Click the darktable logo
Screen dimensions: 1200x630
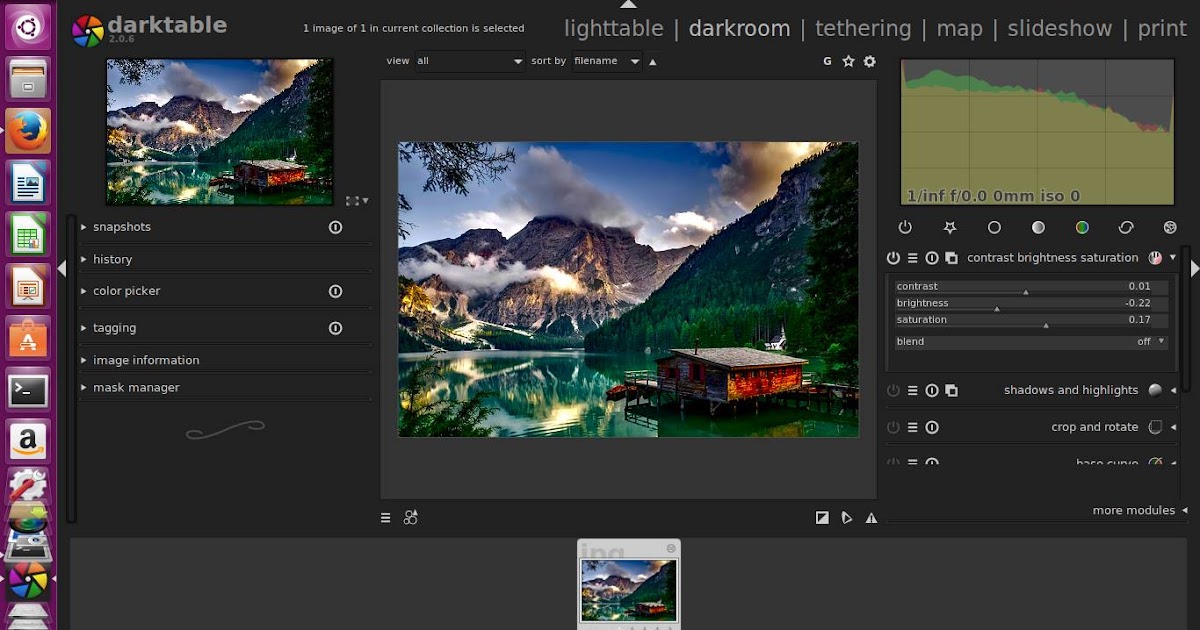88,31
